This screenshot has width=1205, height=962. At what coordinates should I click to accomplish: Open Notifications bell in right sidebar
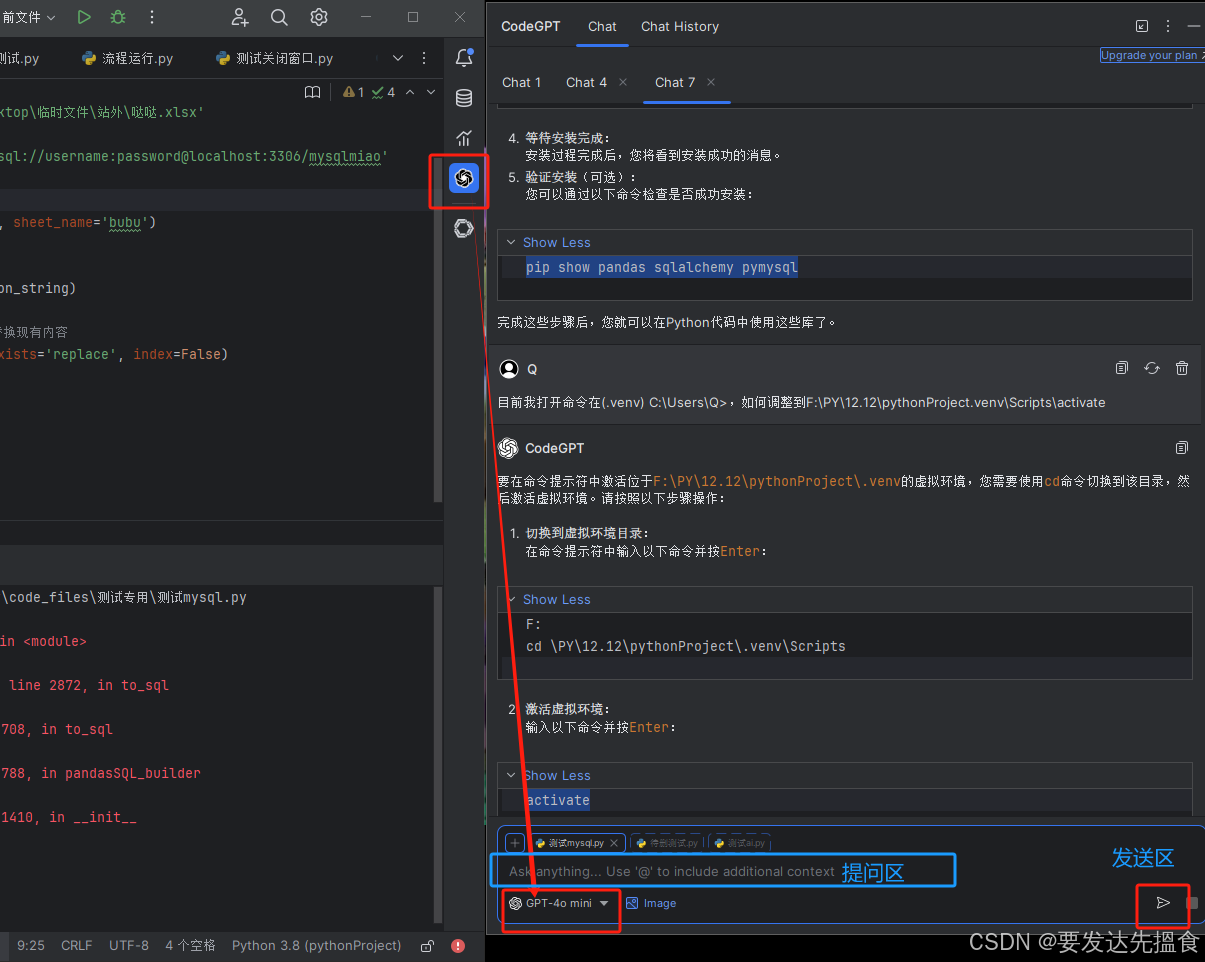[x=464, y=58]
